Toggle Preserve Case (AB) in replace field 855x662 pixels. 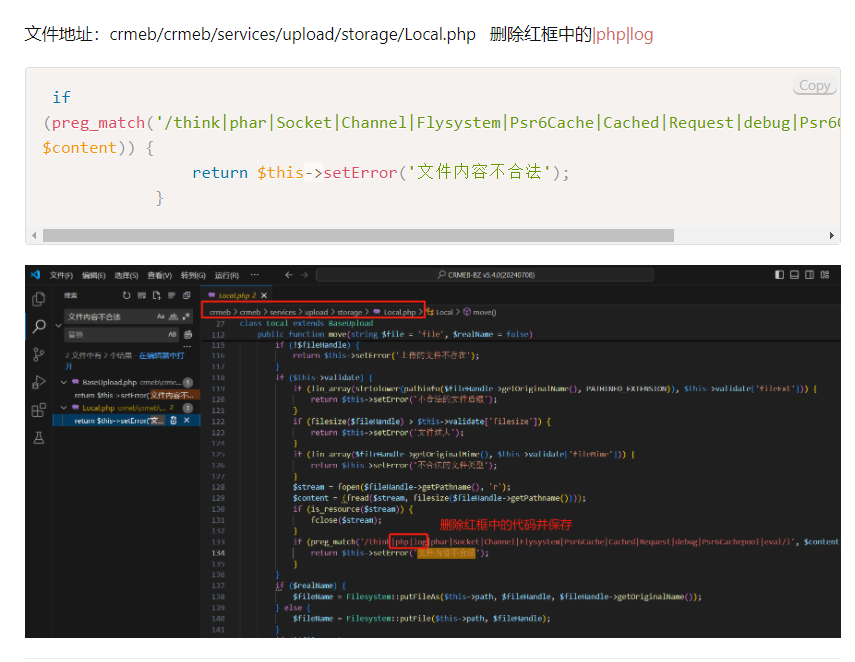[x=172, y=334]
